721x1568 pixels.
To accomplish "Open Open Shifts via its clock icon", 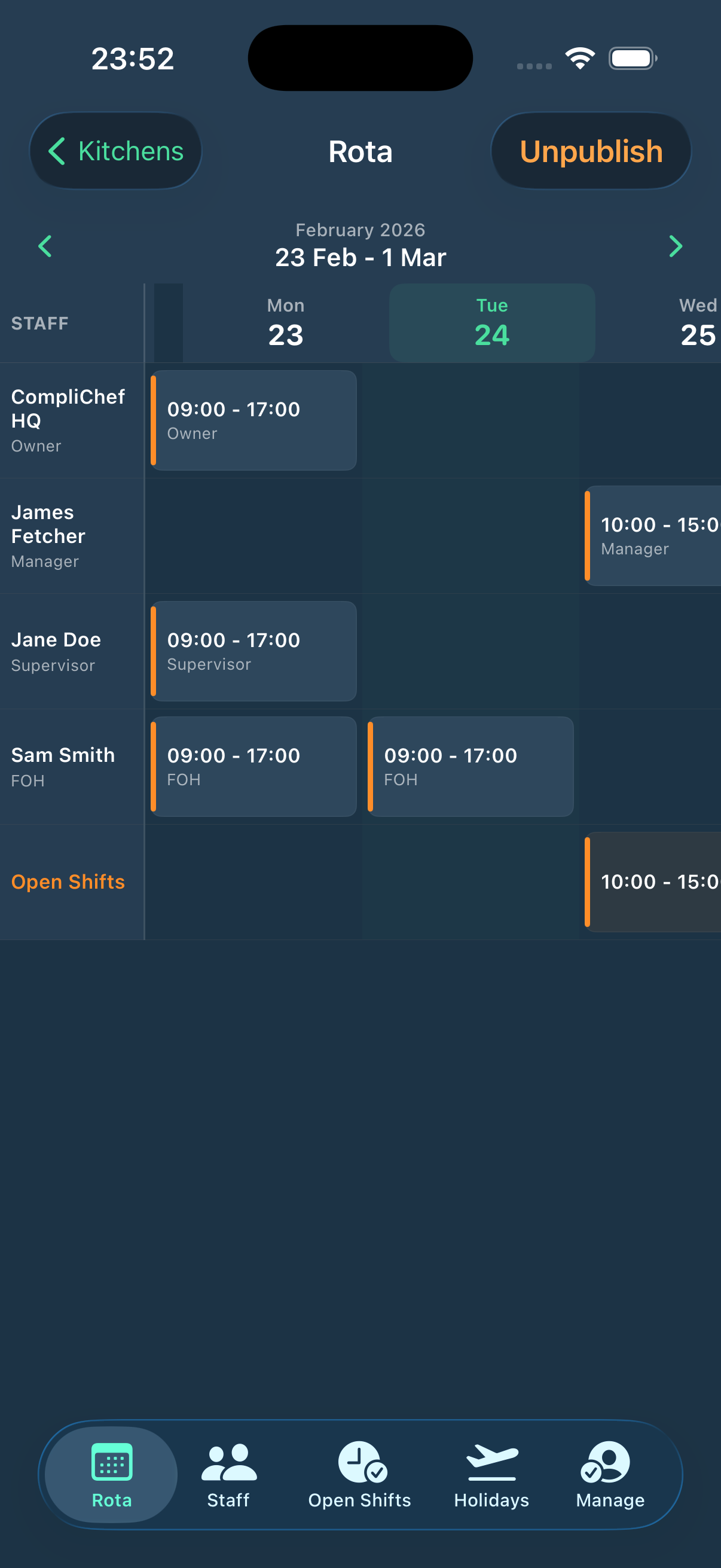I will (x=359, y=1461).
